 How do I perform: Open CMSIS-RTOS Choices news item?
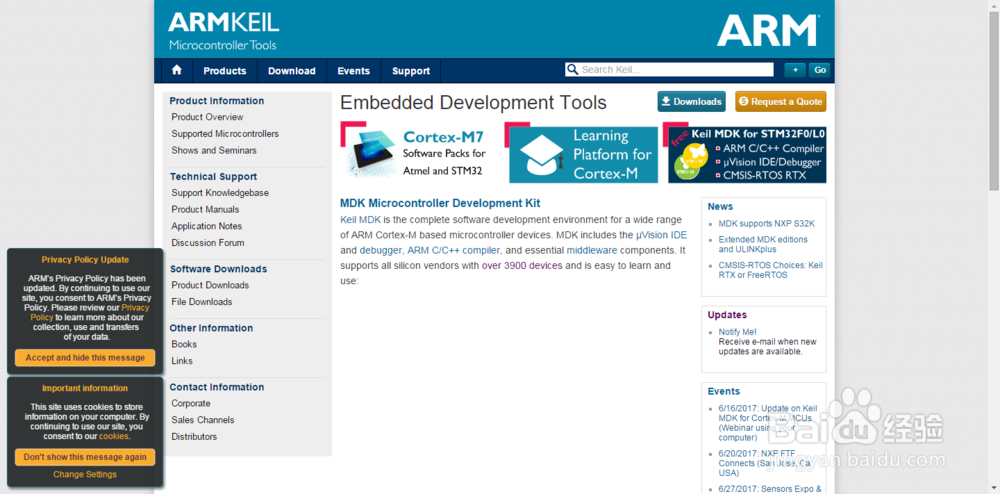coord(770,270)
